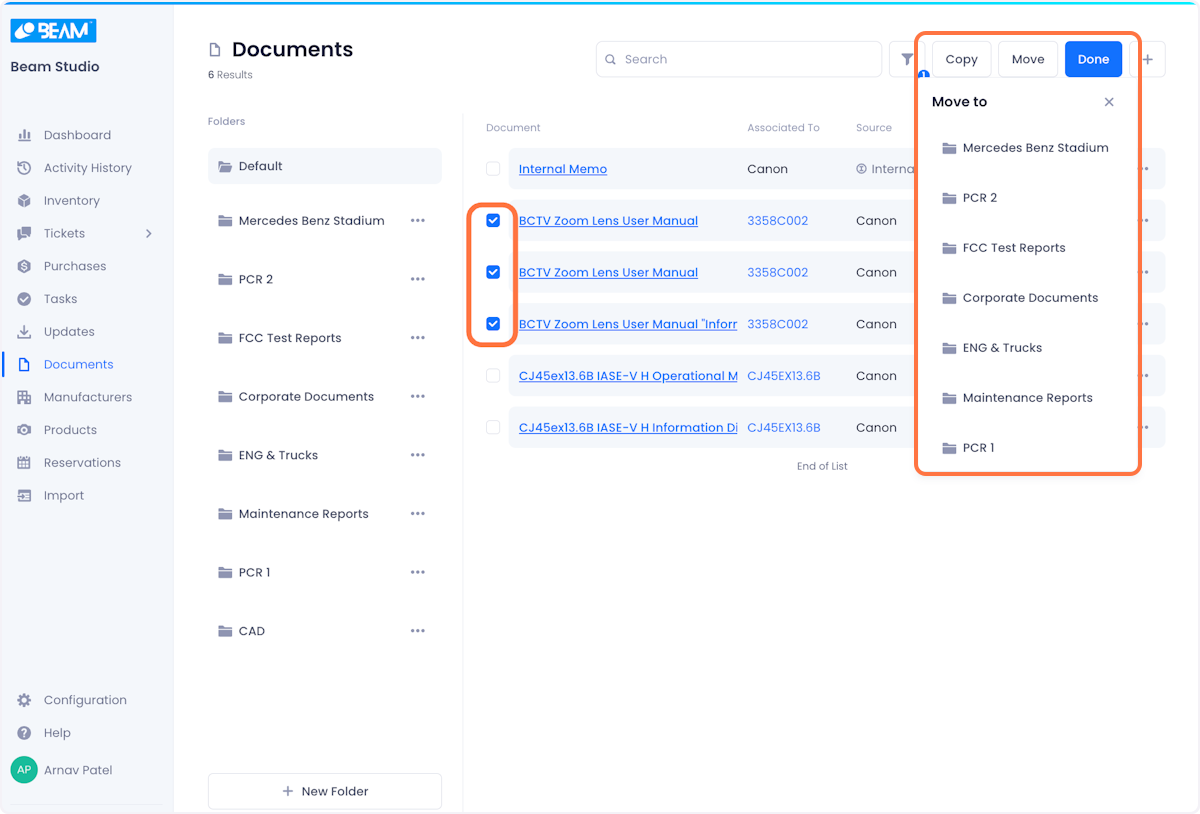
Task: Open options for PCR 2 folder
Action: point(418,279)
